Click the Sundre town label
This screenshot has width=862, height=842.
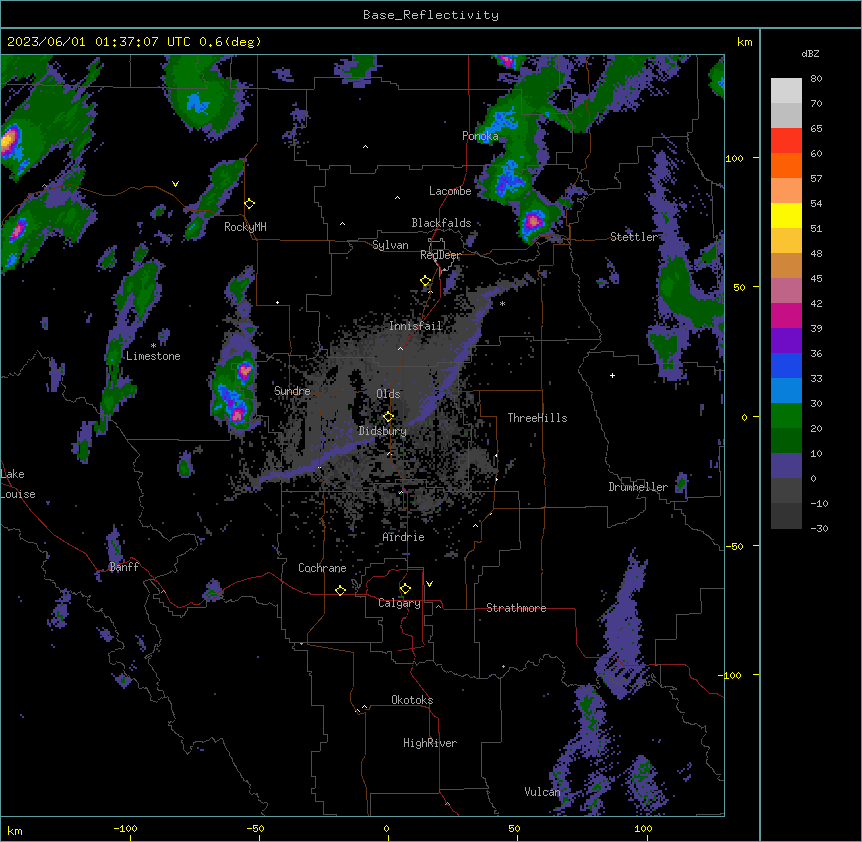(x=292, y=391)
